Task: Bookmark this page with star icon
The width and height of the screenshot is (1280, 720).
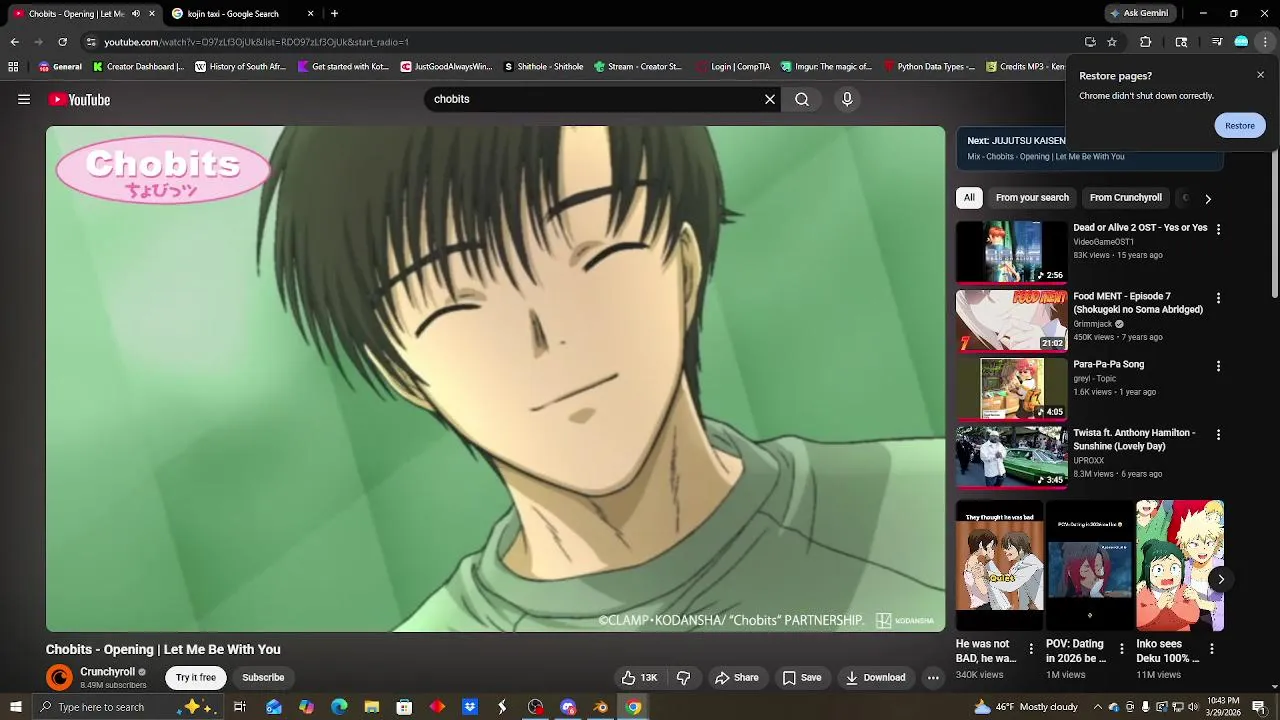Action: pos(1112,42)
